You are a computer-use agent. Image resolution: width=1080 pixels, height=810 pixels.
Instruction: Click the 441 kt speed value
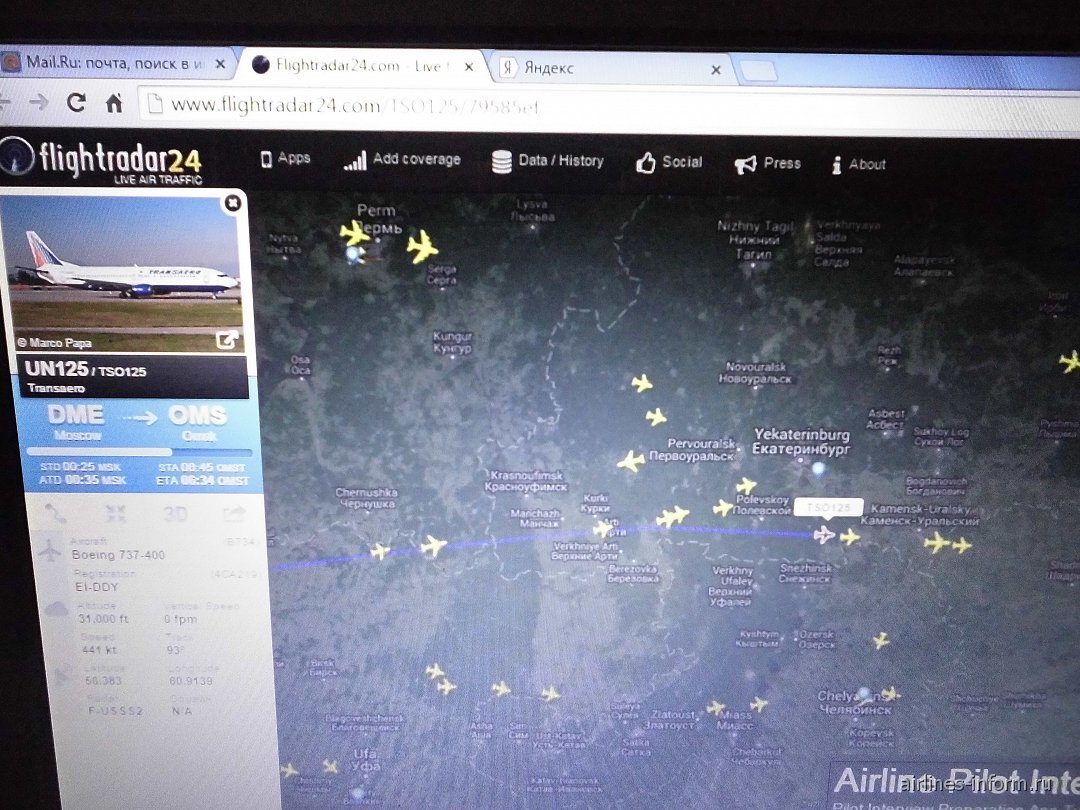point(99,650)
